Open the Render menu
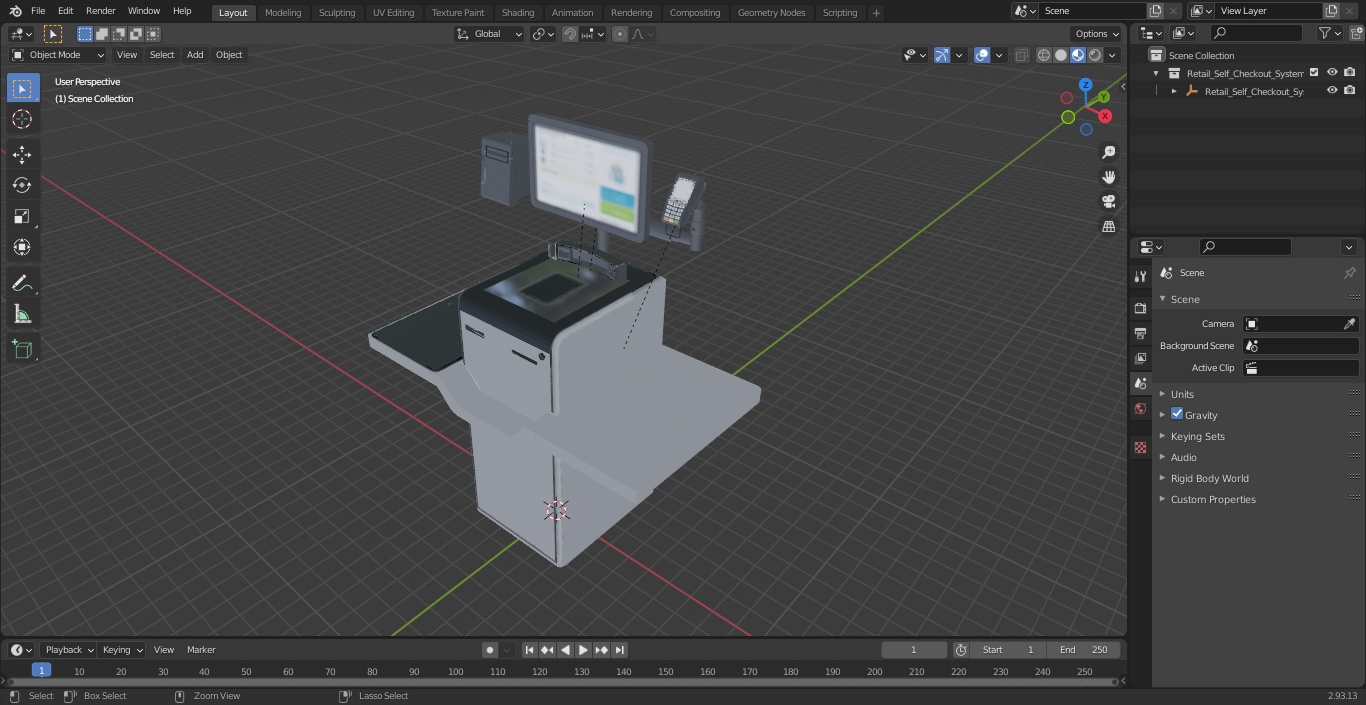 point(100,11)
